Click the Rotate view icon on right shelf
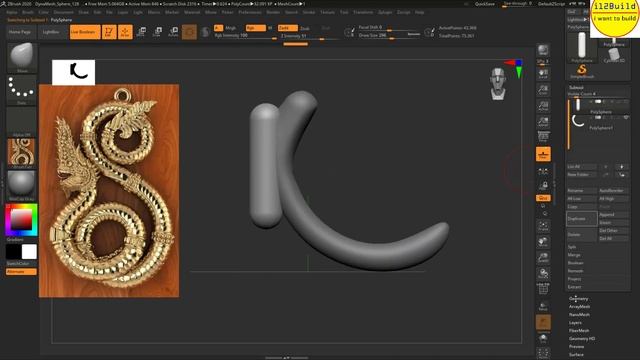This screenshot has width=640, height=360. (543, 273)
